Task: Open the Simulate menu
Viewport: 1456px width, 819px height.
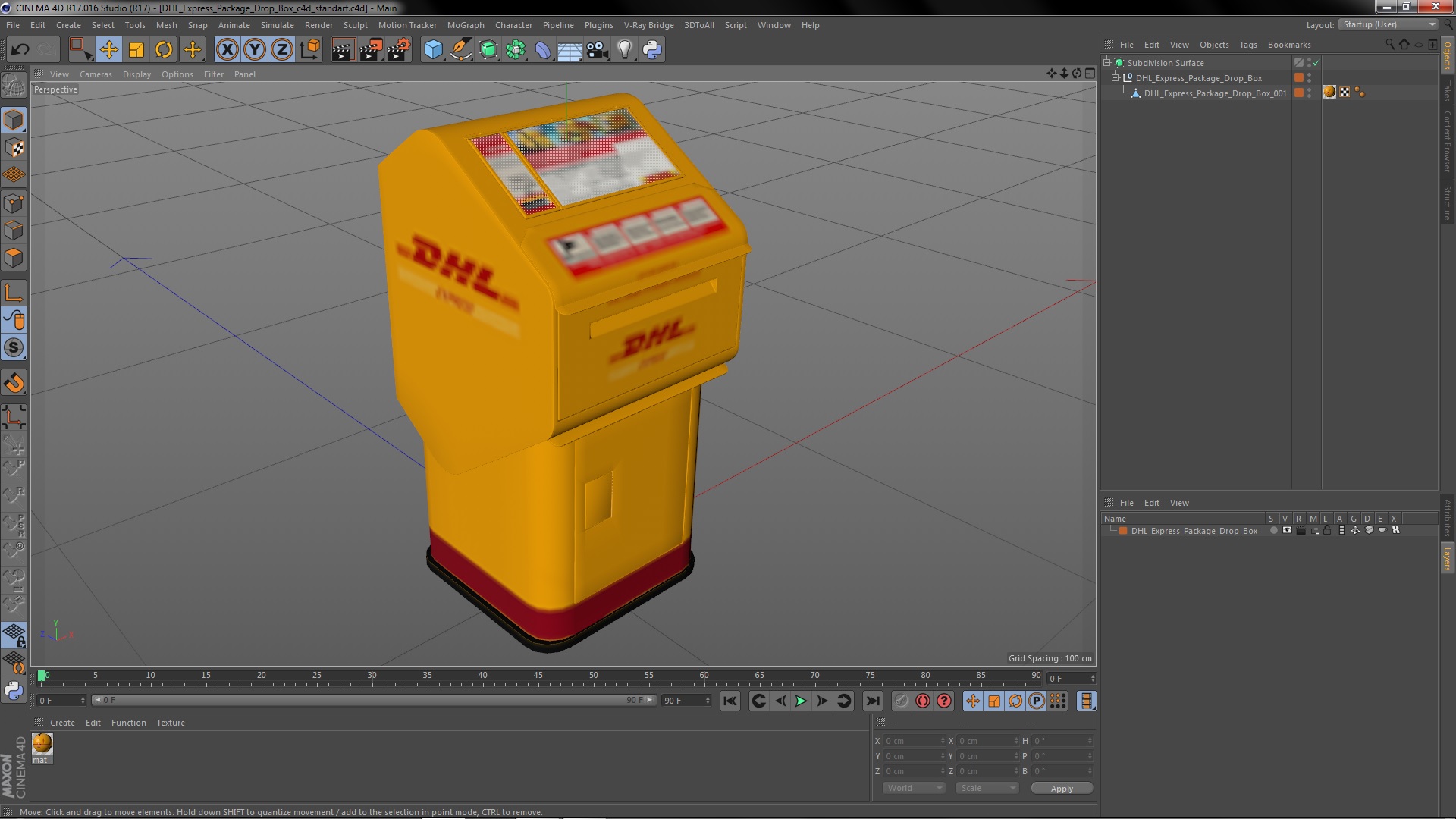Action: pyautogui.click(x=277, y=25)
